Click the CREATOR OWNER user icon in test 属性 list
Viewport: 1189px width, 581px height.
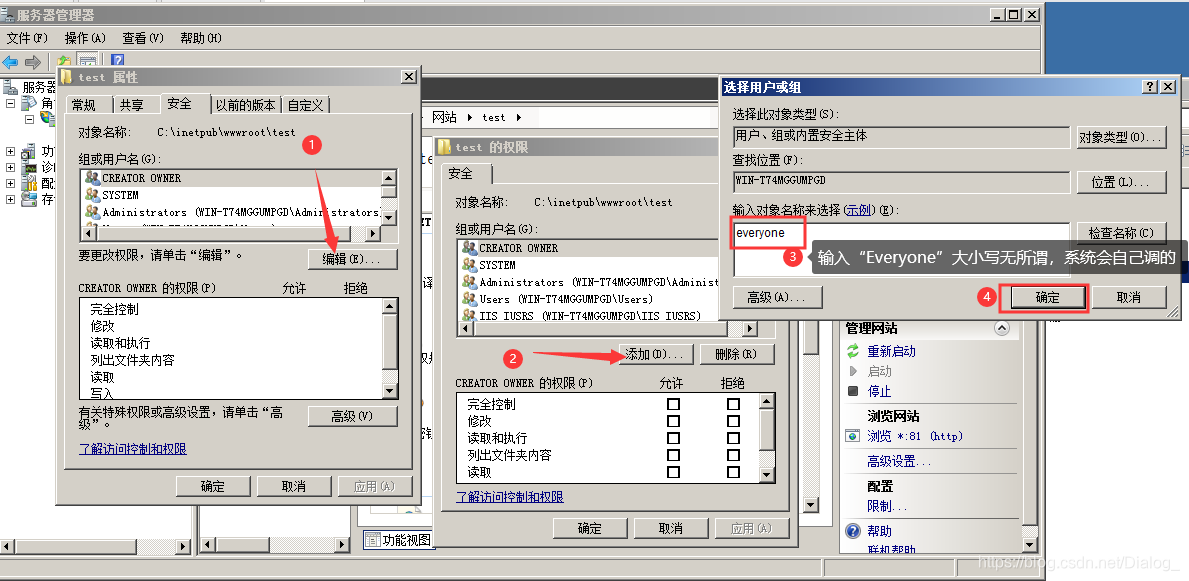(x=93, y=178)
